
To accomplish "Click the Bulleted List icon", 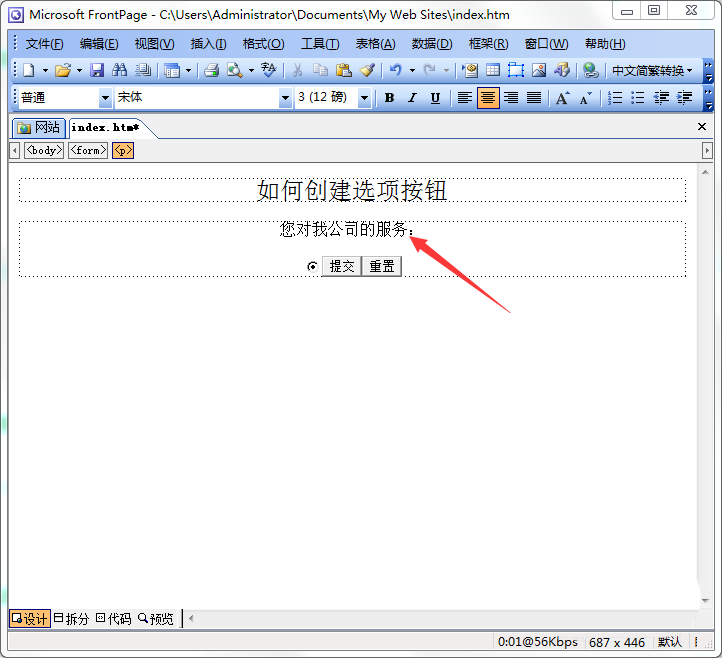I will point(638,98).
